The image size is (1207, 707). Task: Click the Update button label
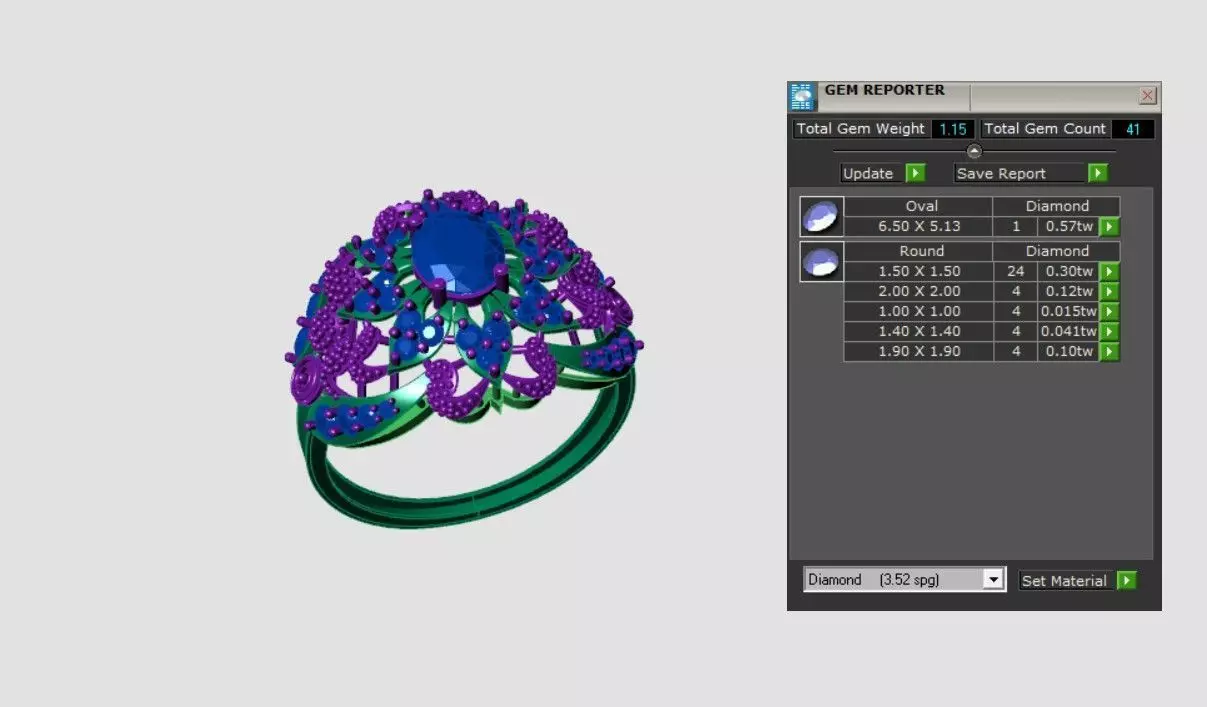pyautogui.click(x=868, y=173)
